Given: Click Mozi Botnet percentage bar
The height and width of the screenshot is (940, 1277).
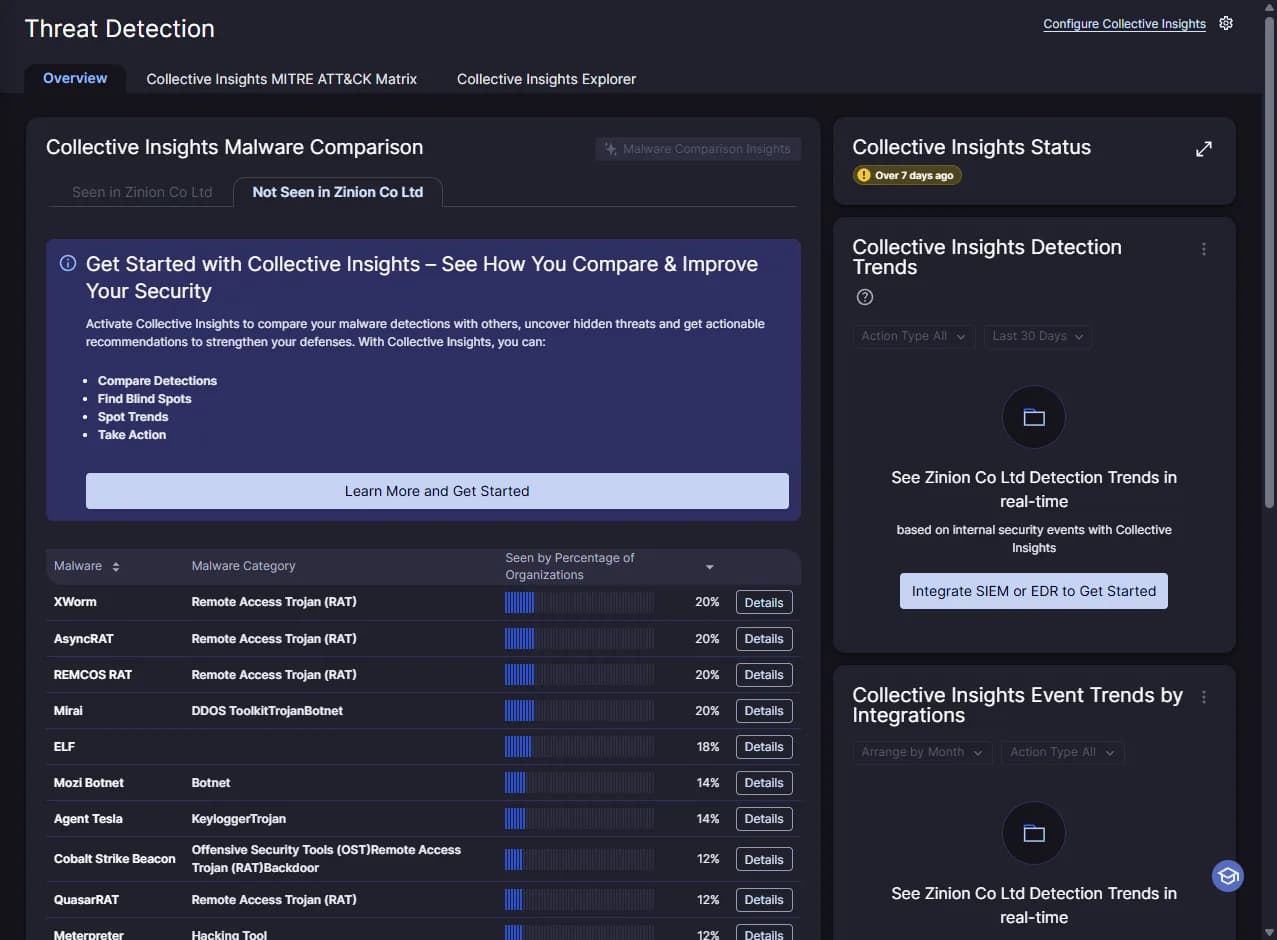Looking at the screenshot, I should (x=580, y=782).
